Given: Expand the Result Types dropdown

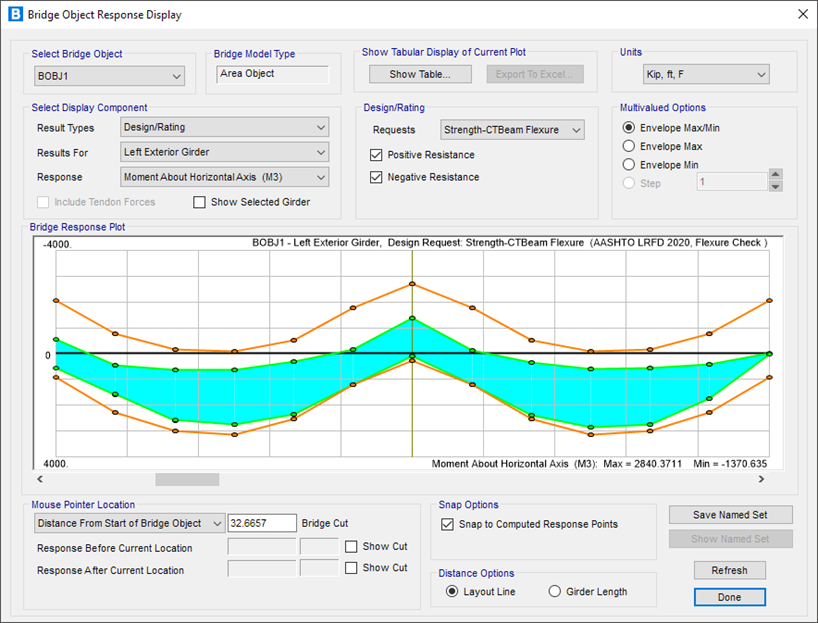Looking at the screenshot, I should (x=224, y=127).
